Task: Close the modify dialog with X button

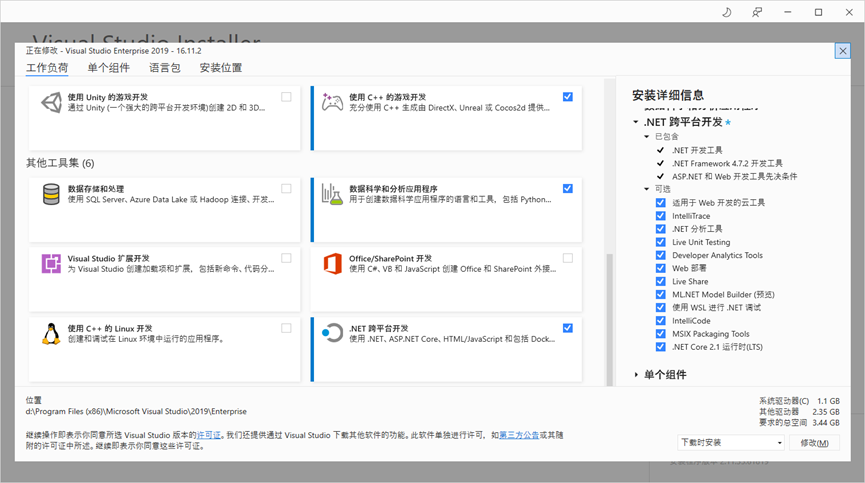Action: (x=842, y=51)
